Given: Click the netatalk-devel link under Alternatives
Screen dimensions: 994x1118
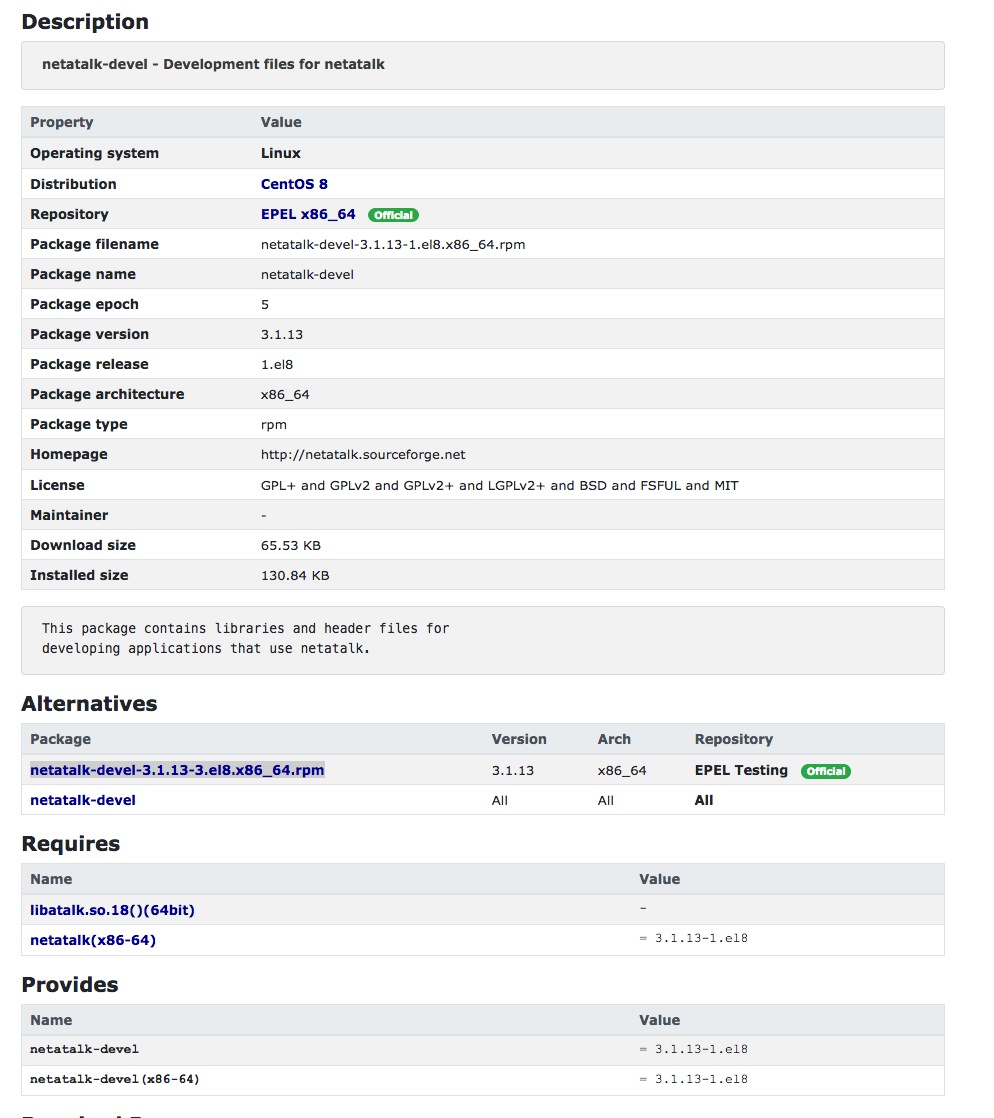Looking at the screenshot, I should click(x=83, y=800).
